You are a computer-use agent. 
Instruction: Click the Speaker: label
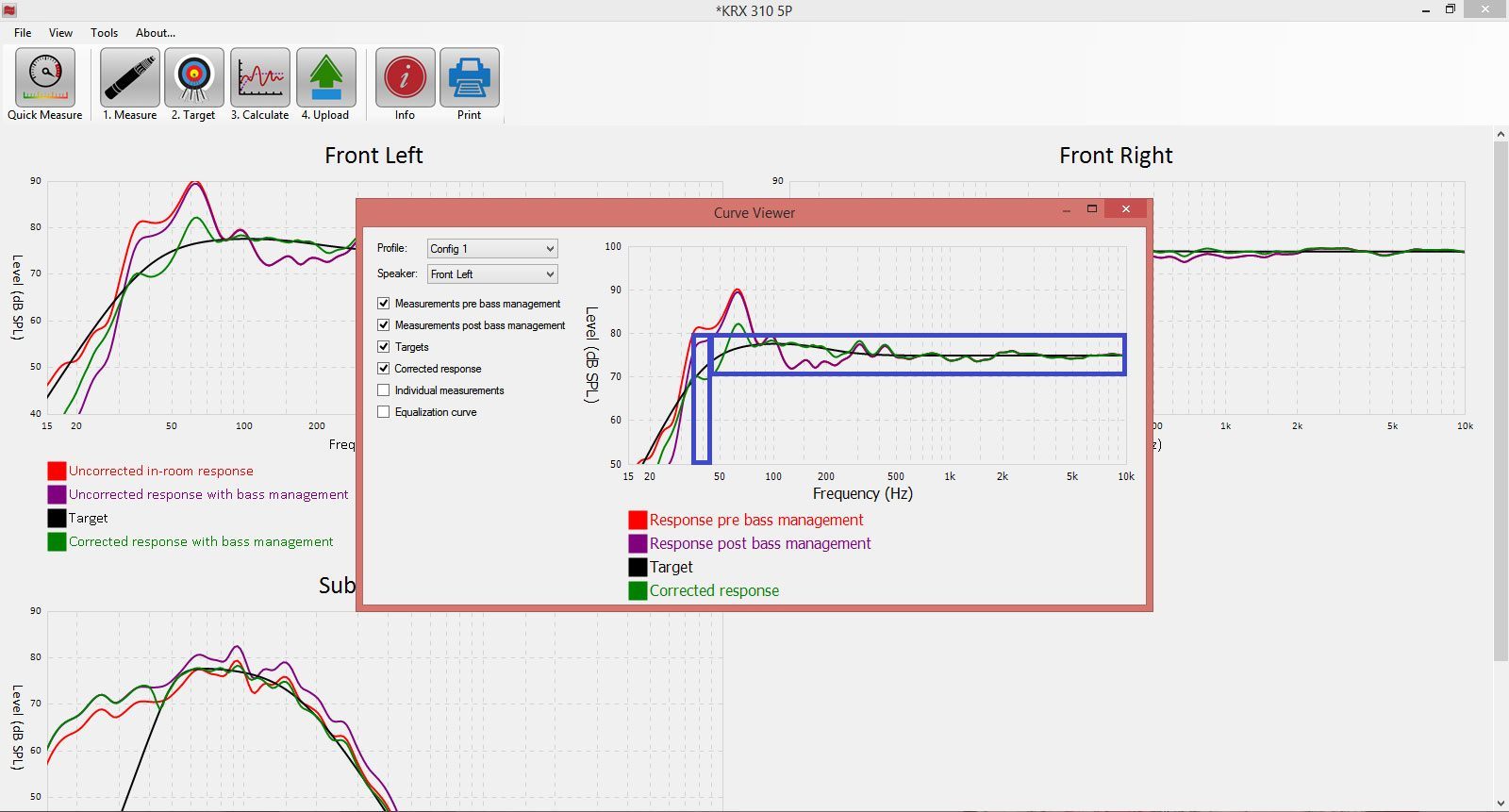click(397, 273)
